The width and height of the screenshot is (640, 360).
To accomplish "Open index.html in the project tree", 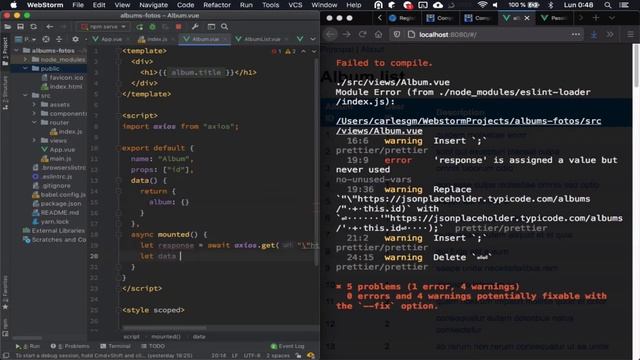I will (x=62, y=87).
